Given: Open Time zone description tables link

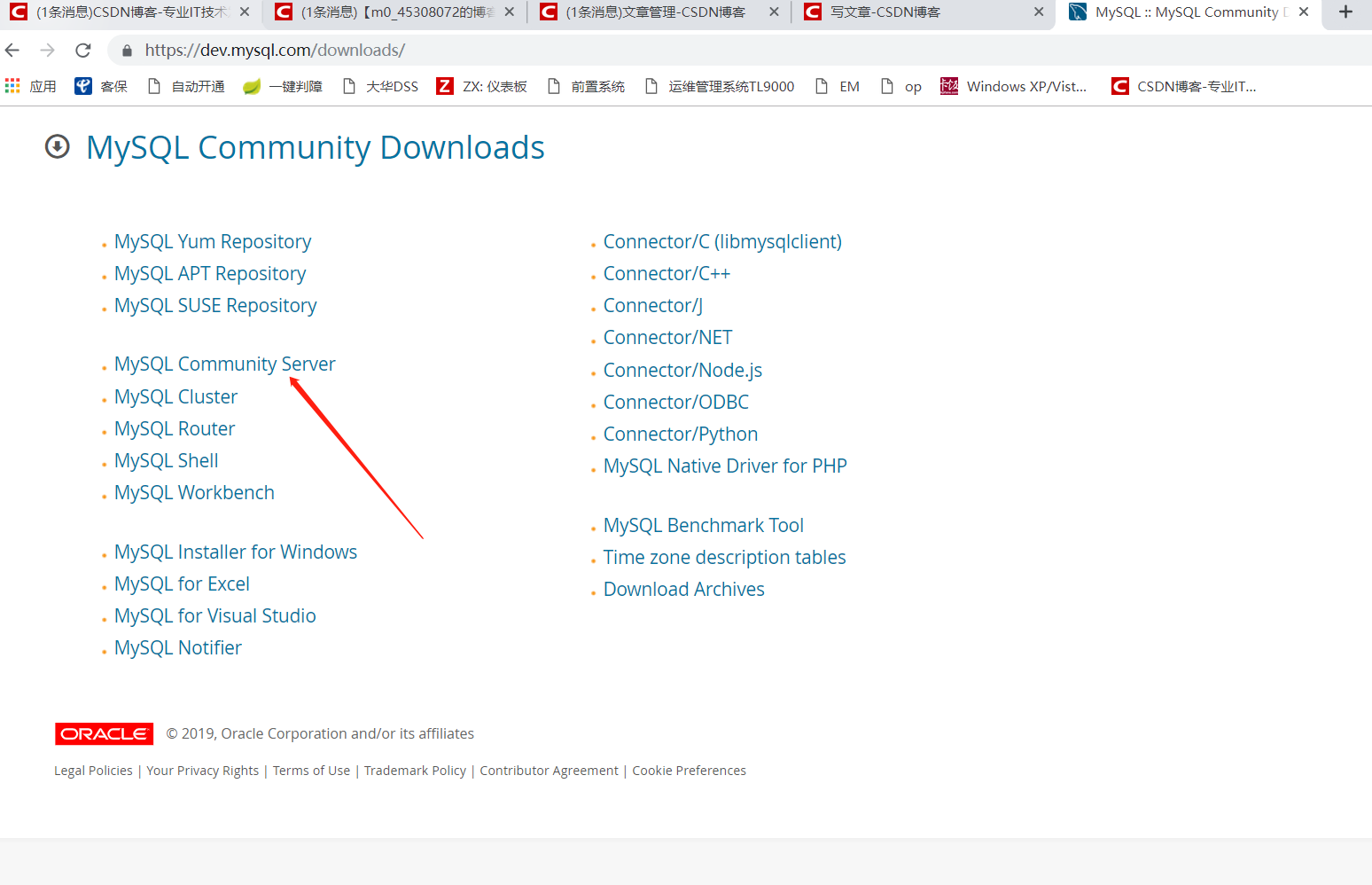Looking at the screenshot, I should pos(725,558).
